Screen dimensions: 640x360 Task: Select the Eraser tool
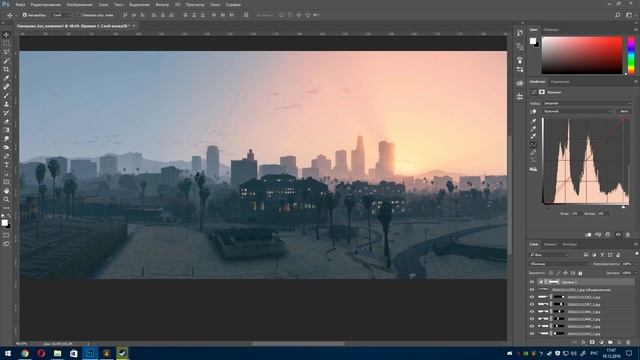6,121
